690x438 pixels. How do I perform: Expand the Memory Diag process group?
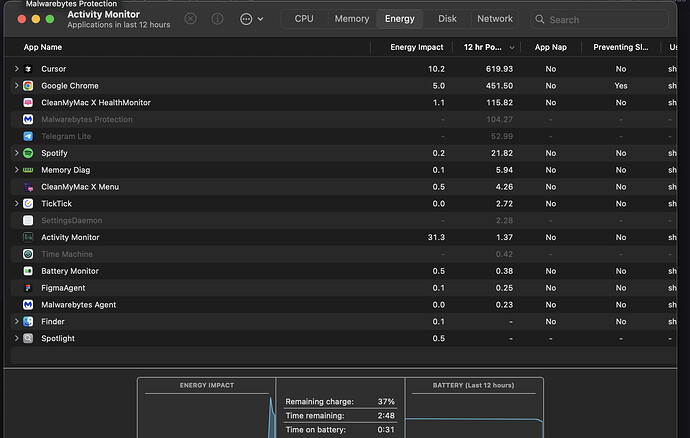click(x=16, y=169)
